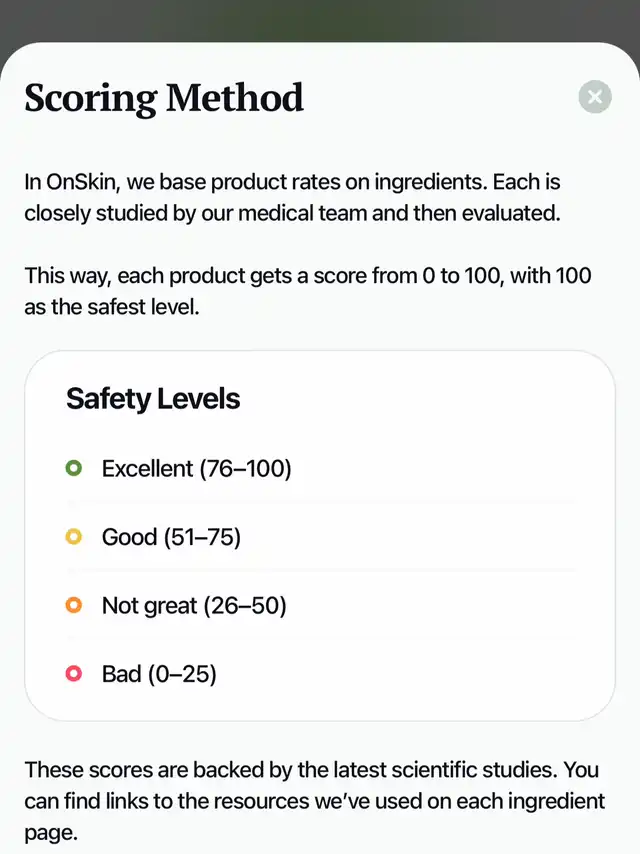Image resolution: width=640 pixels, height=854 pixels.
Task: Click the word OnSkin in the first paragraph
Action: 82,182
